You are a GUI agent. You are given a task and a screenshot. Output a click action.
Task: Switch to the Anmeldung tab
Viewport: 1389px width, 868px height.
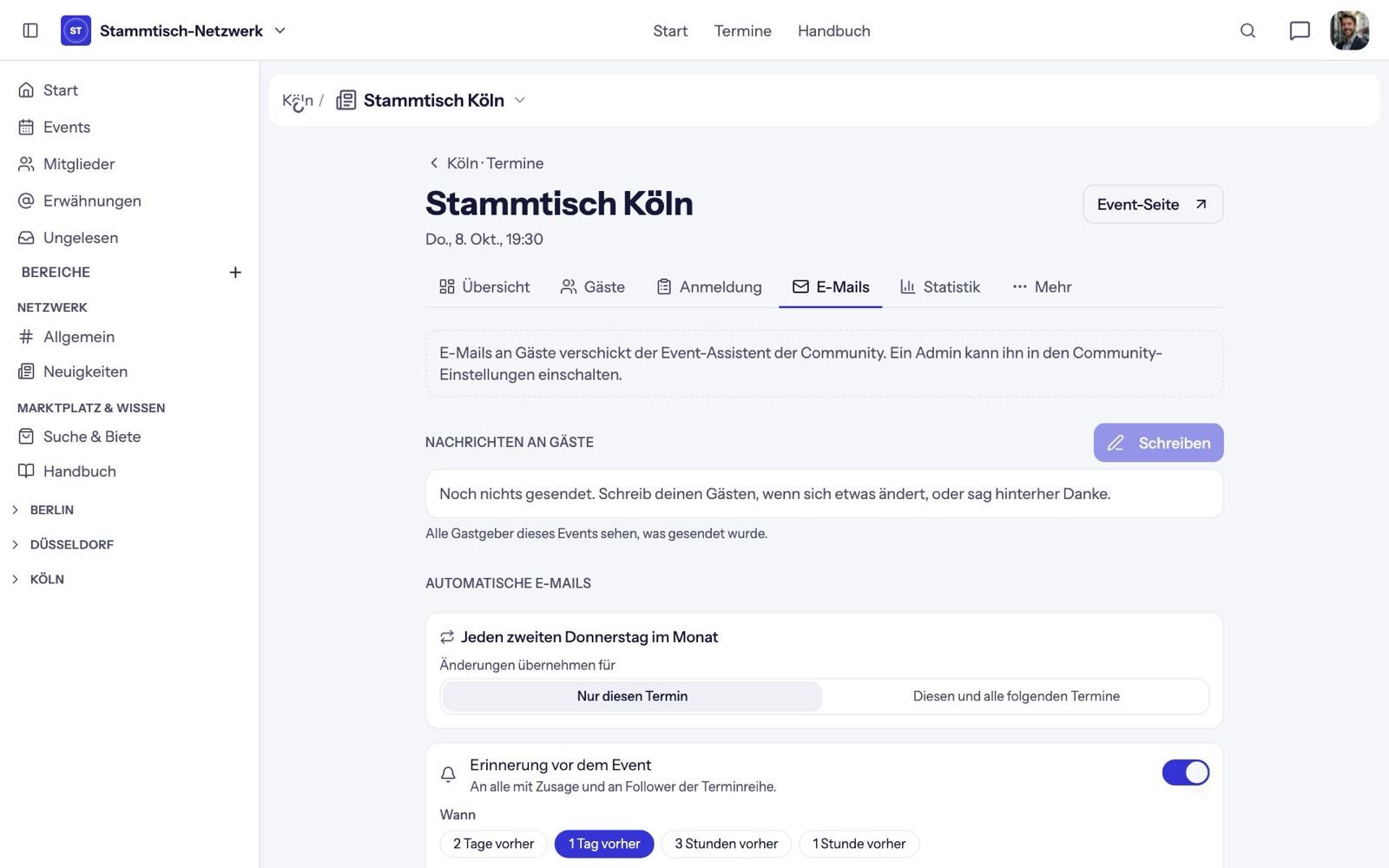coord(709,286)
